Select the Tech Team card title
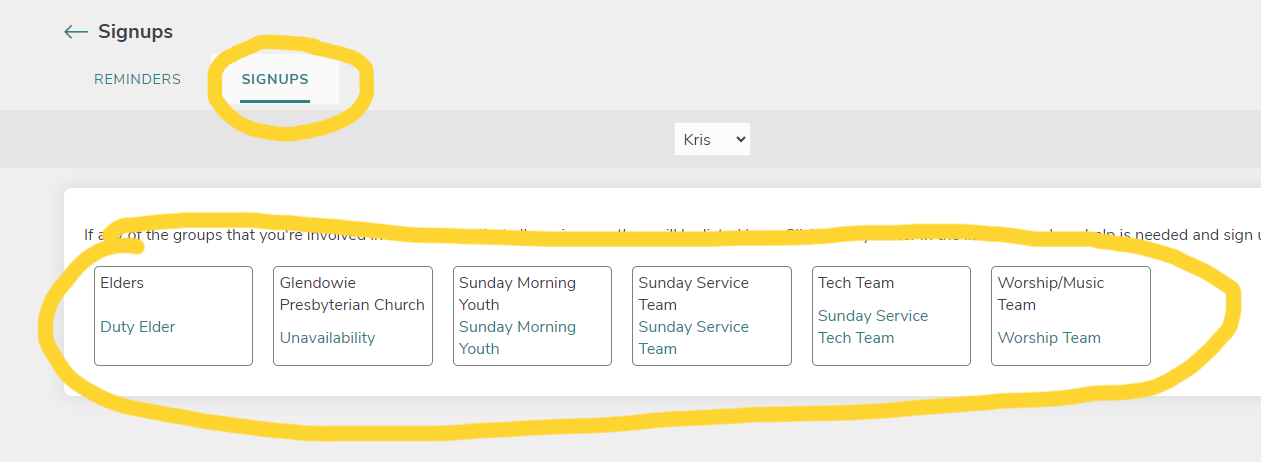Viewport: 1261px width, 462px height. pyautogui.click(x=856, y=283)
